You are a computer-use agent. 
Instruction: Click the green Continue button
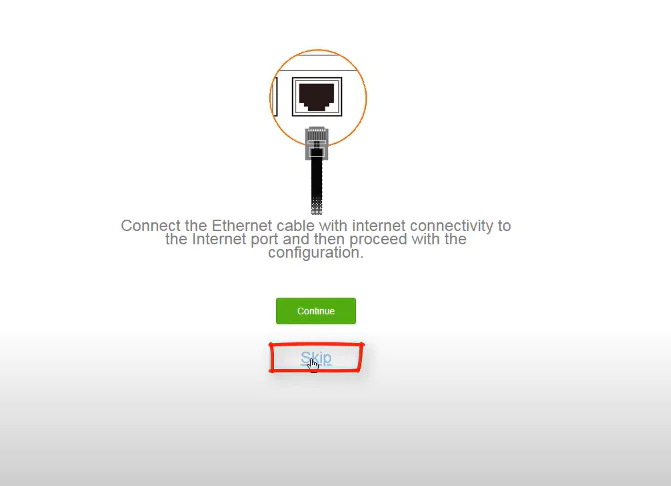click(316, 311)
